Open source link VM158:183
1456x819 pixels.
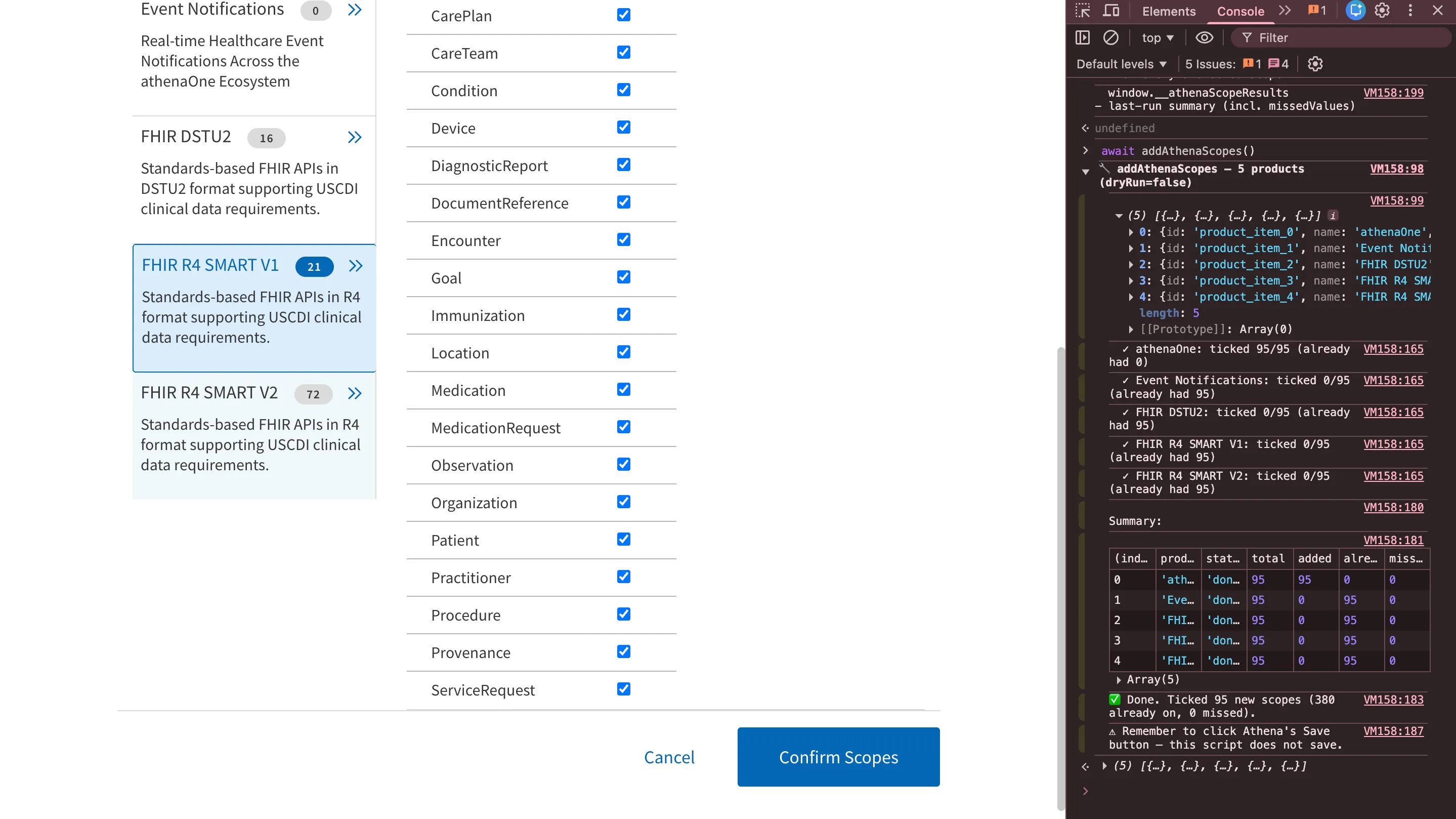[x=1393, y=700]
